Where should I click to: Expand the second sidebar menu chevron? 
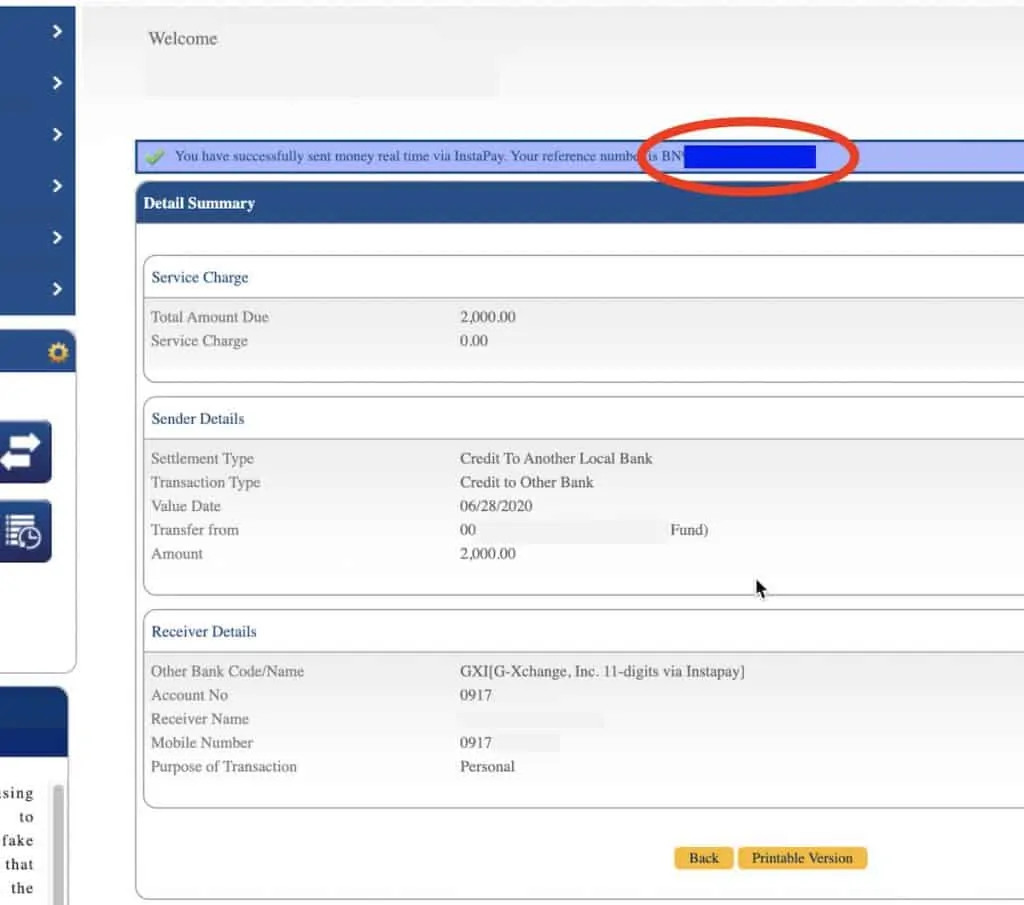pyautogui.click(x=57, y=83)
